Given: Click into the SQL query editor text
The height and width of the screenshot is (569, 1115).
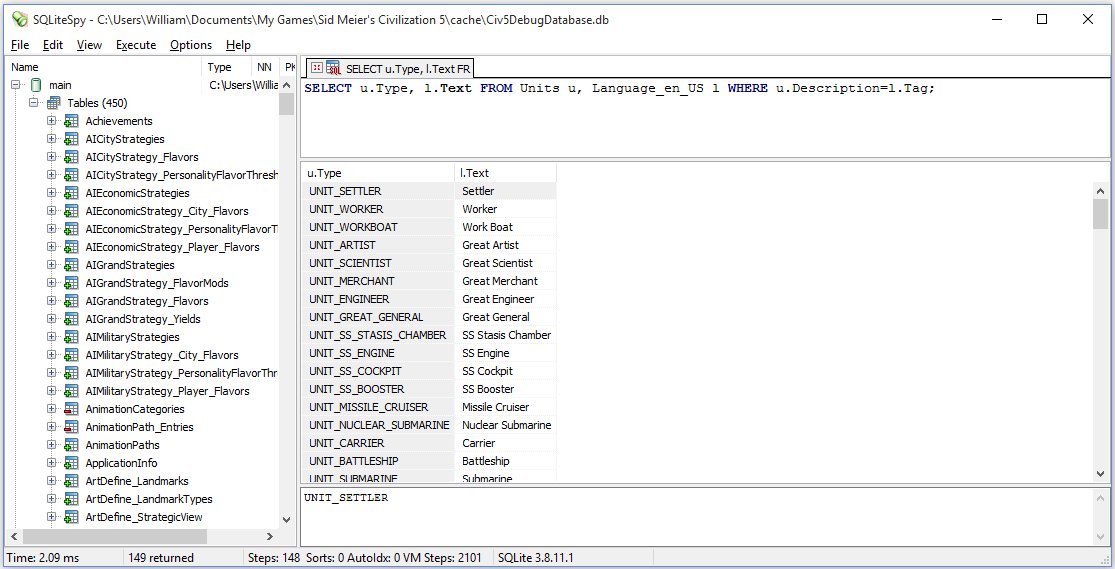Looking at the screenshot, I should (704, 117).
